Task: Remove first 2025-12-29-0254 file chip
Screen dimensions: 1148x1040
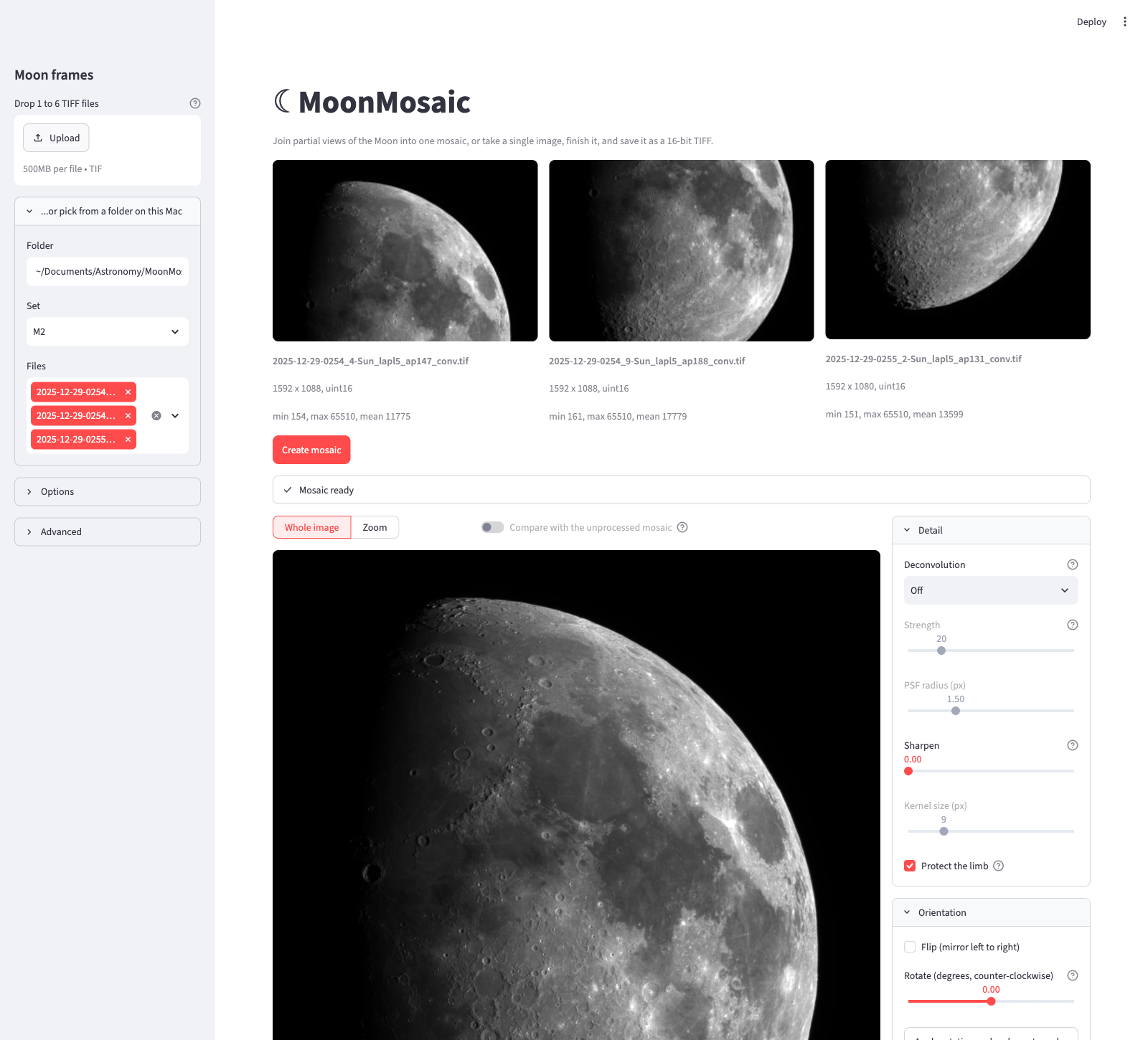Action: [x=128, y=392]
